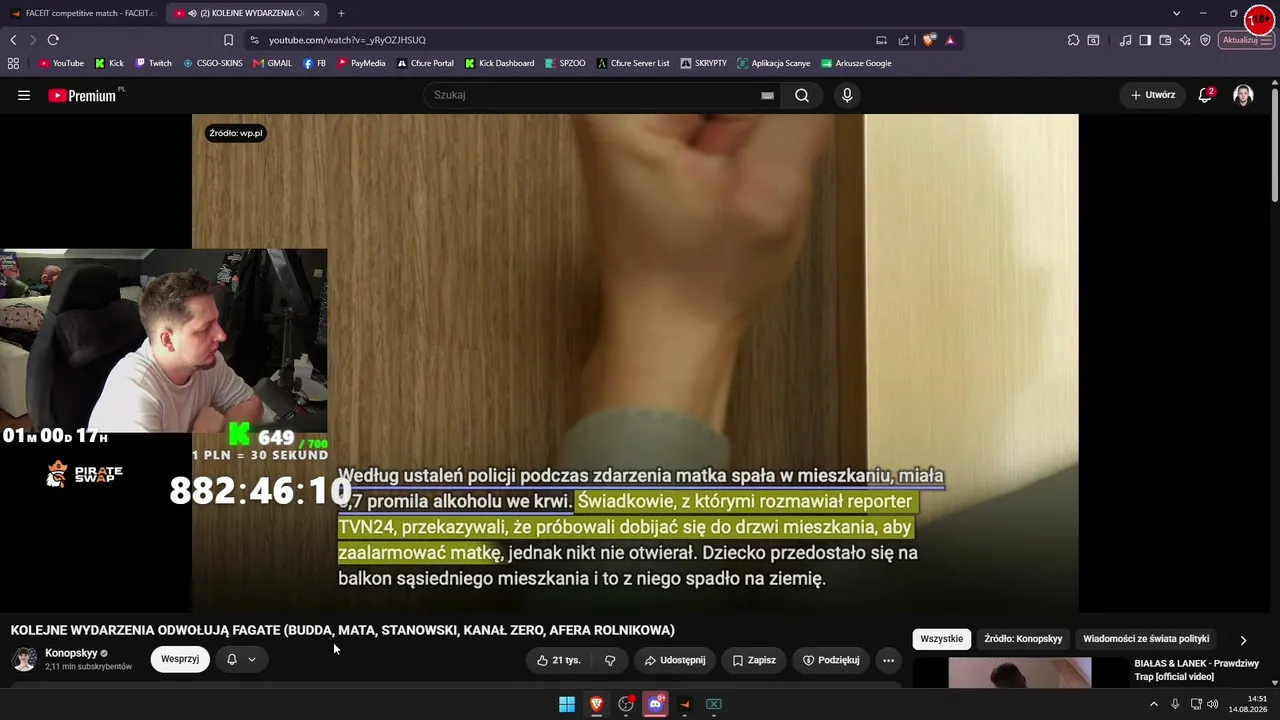The image size is (1280, 720).
Task: Open the Twitch bookmark
Action: click(153, 63)
